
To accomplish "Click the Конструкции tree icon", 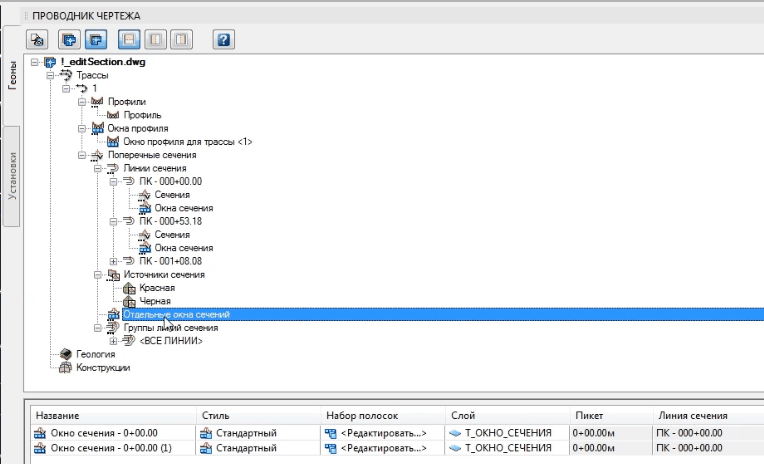I will click(66, 368).
